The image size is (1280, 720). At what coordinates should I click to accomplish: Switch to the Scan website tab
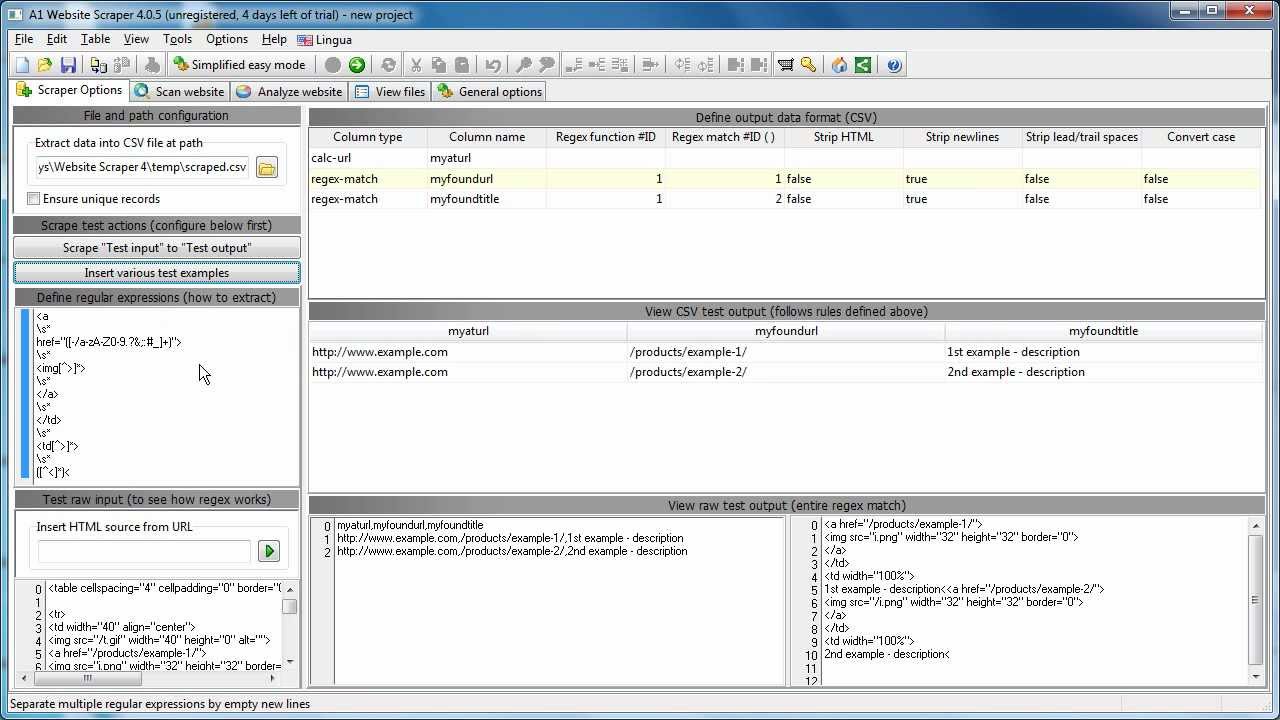point(179,92)
